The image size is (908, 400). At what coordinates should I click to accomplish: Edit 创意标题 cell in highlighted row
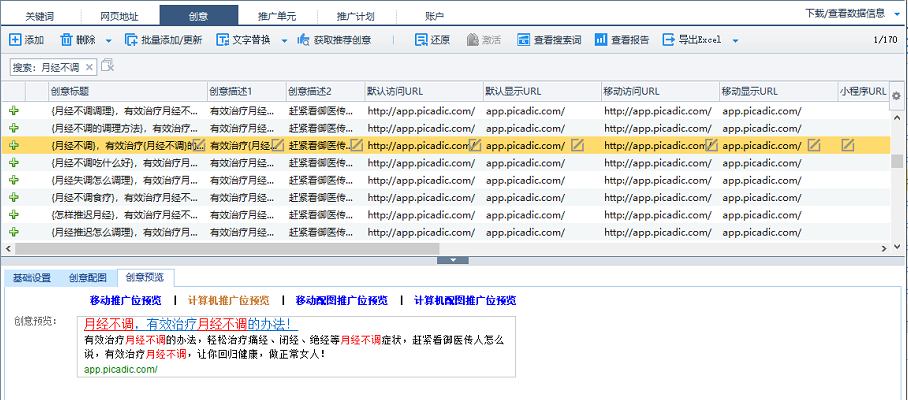coord(199,145)
